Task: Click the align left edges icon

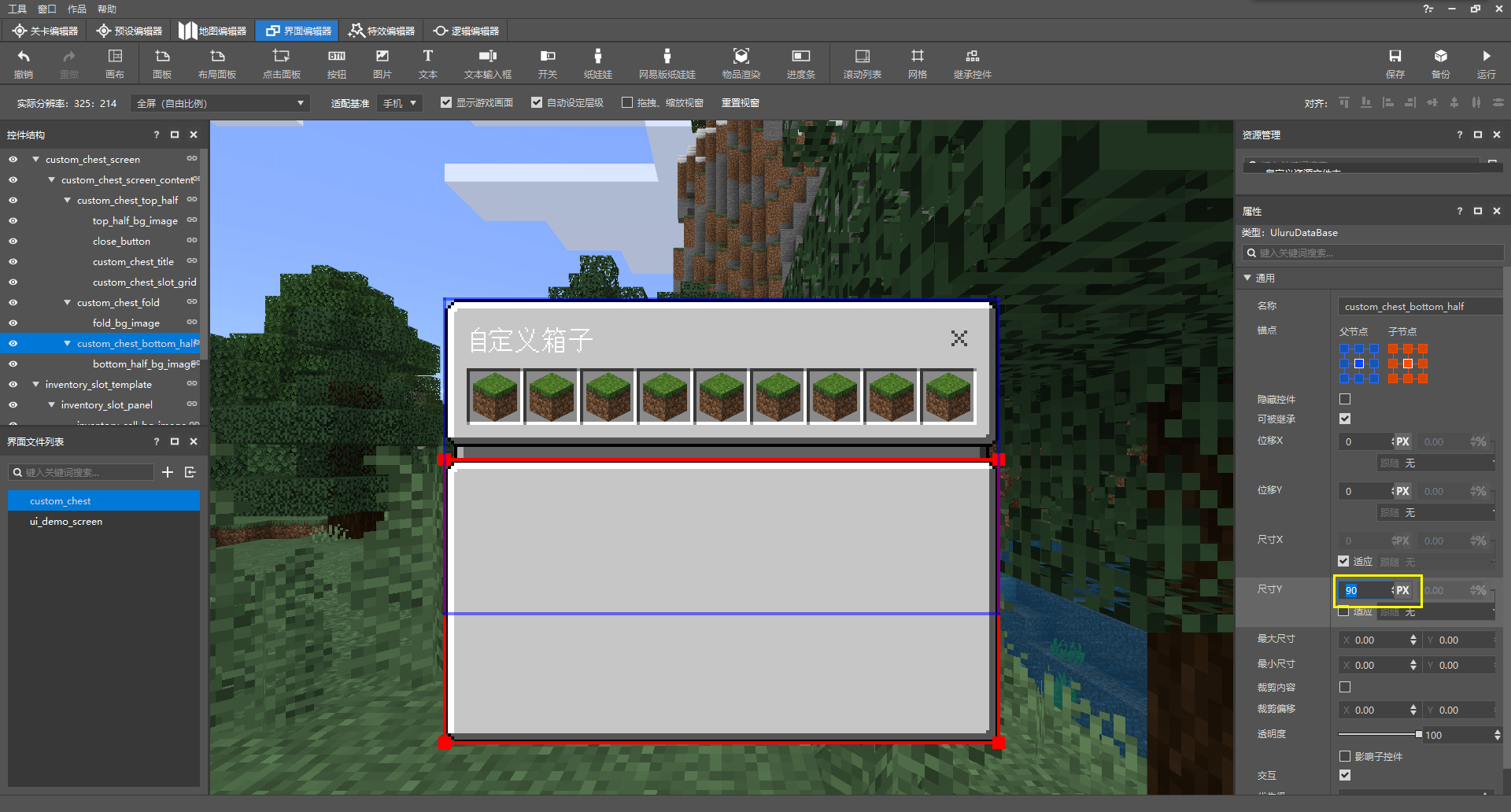Action: (x=1388, y=102)
